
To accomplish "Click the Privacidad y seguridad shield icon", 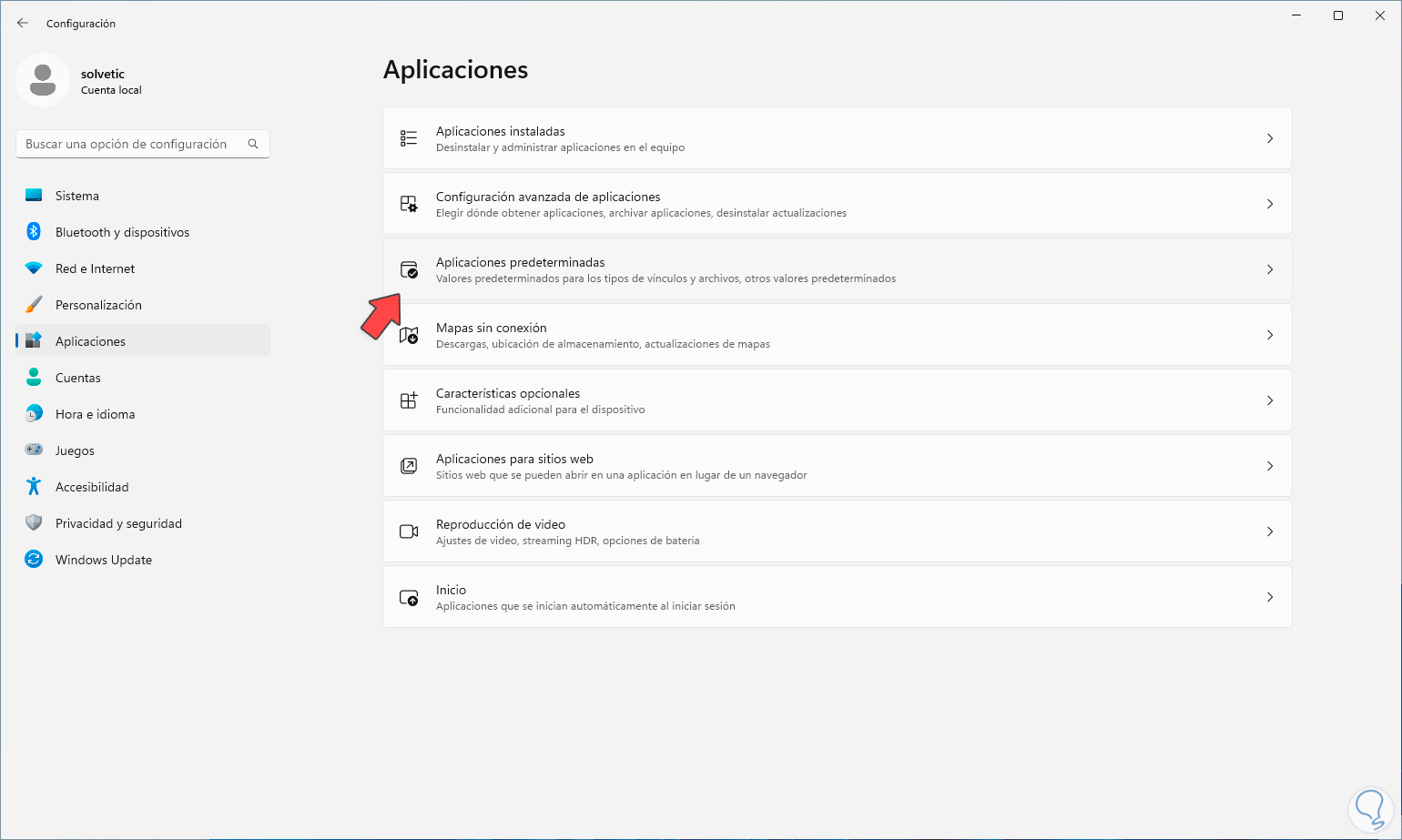I will coord(34,523).
